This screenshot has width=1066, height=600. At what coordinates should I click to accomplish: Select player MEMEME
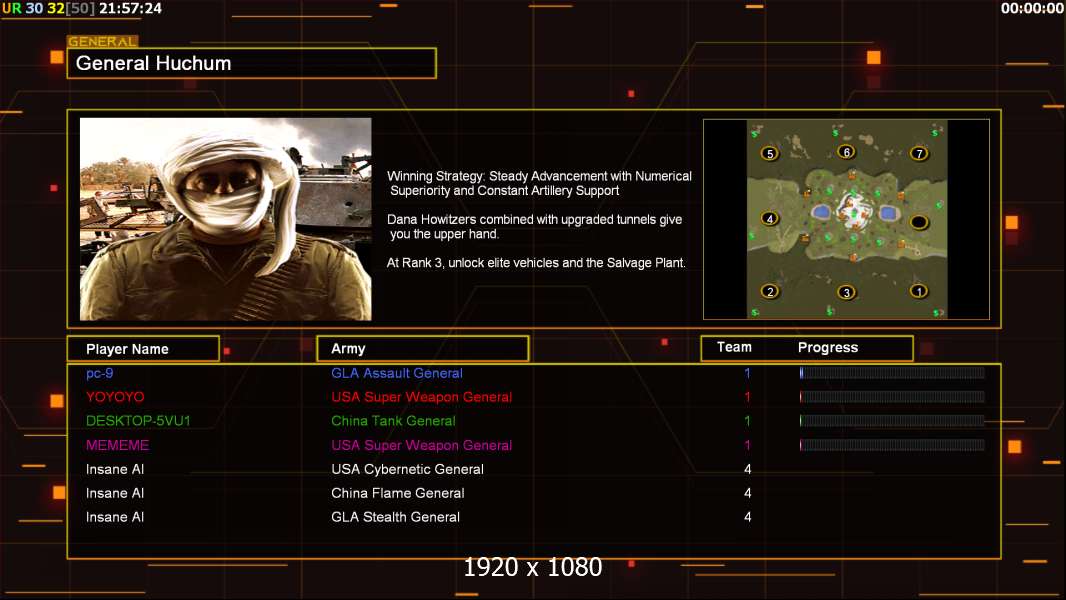[x=118, y=445]
